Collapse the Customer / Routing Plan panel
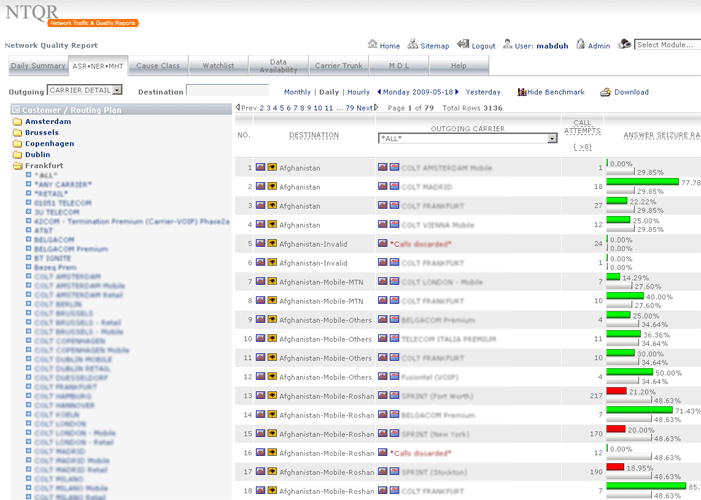 15,109
